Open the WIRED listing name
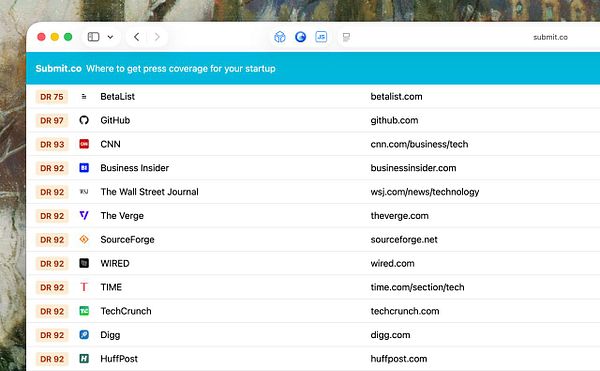 coord(115,264)
